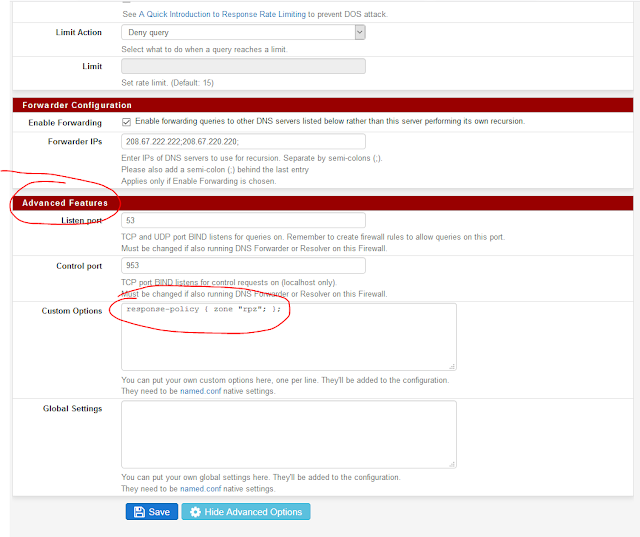Image resolution: width=640 pixels, height=537 pixels.
Task: Focus the Forwarder IPs text field
Action: coord(243,143)
